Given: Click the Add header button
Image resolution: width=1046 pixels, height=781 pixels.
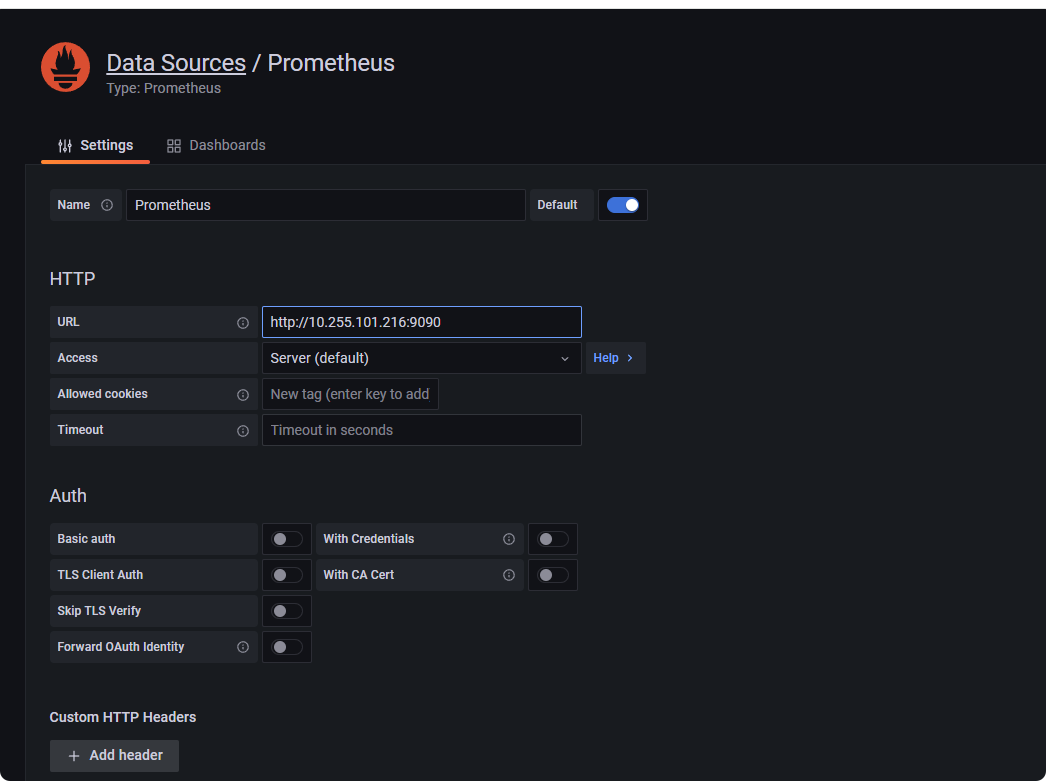Looking at the screenshot, I should coord(114,756).
